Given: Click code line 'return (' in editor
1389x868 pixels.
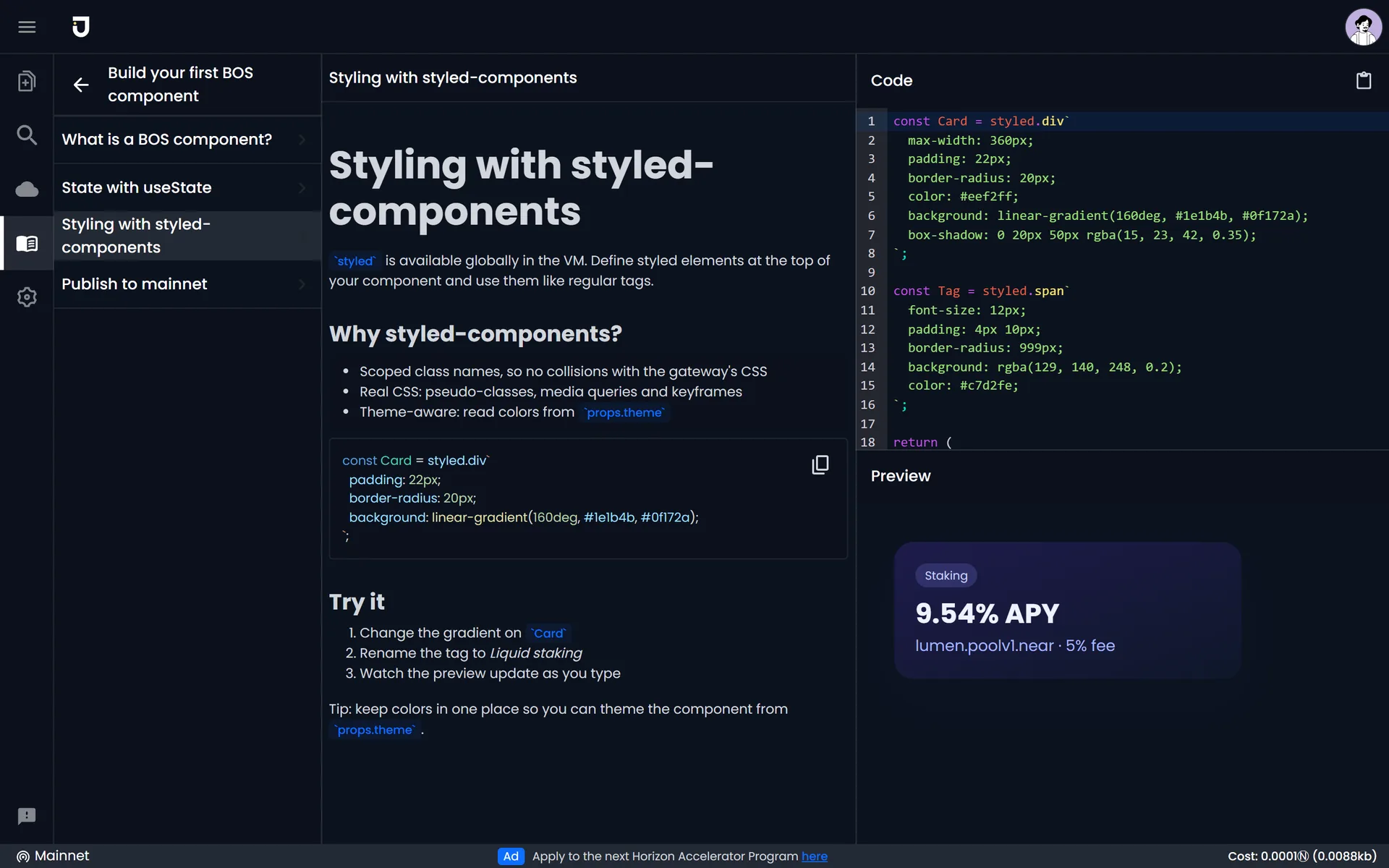Looking at the screenshot, I should point(922,442).
